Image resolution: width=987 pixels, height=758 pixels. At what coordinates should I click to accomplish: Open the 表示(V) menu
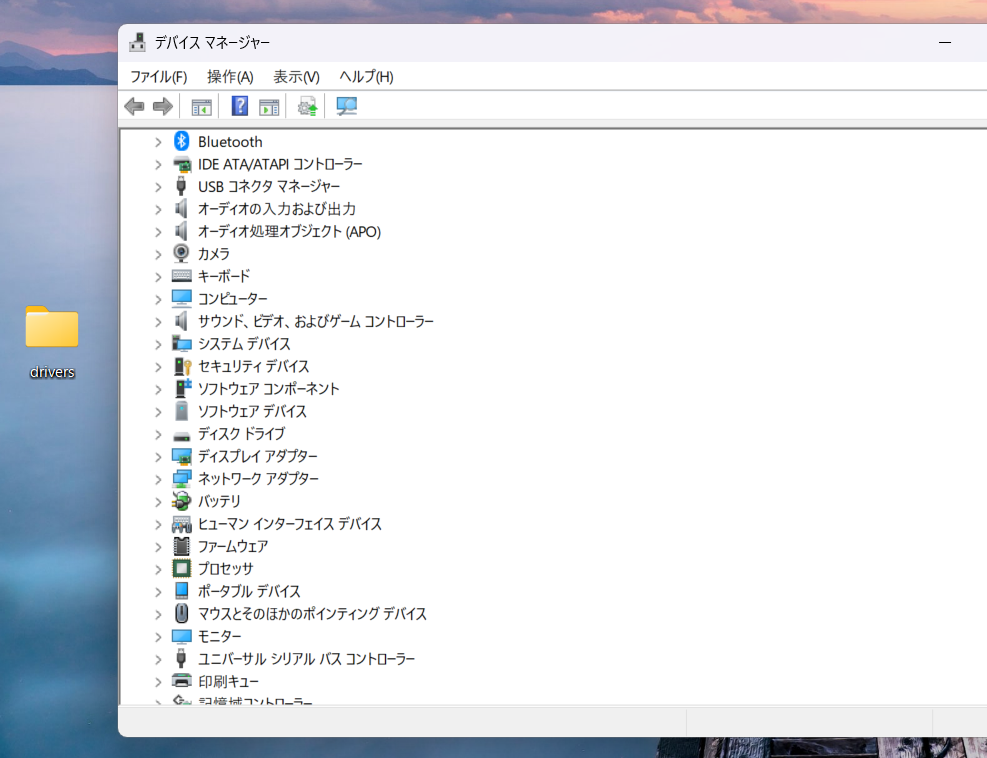click(296, 77)
